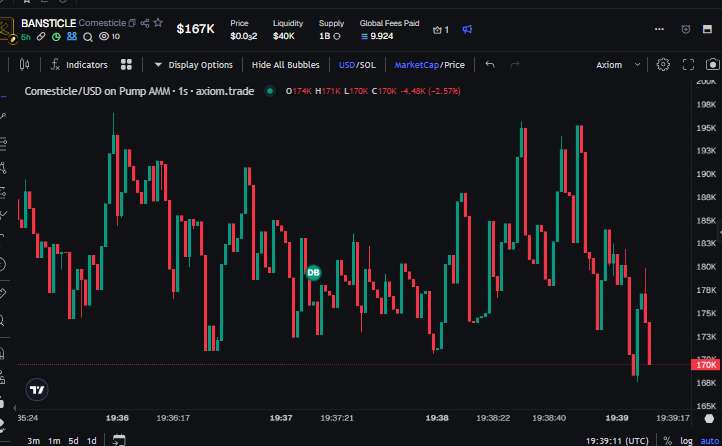The image size is (722, 446).
Task: Select the 1d time range
Action: click(x=92, y=440)
